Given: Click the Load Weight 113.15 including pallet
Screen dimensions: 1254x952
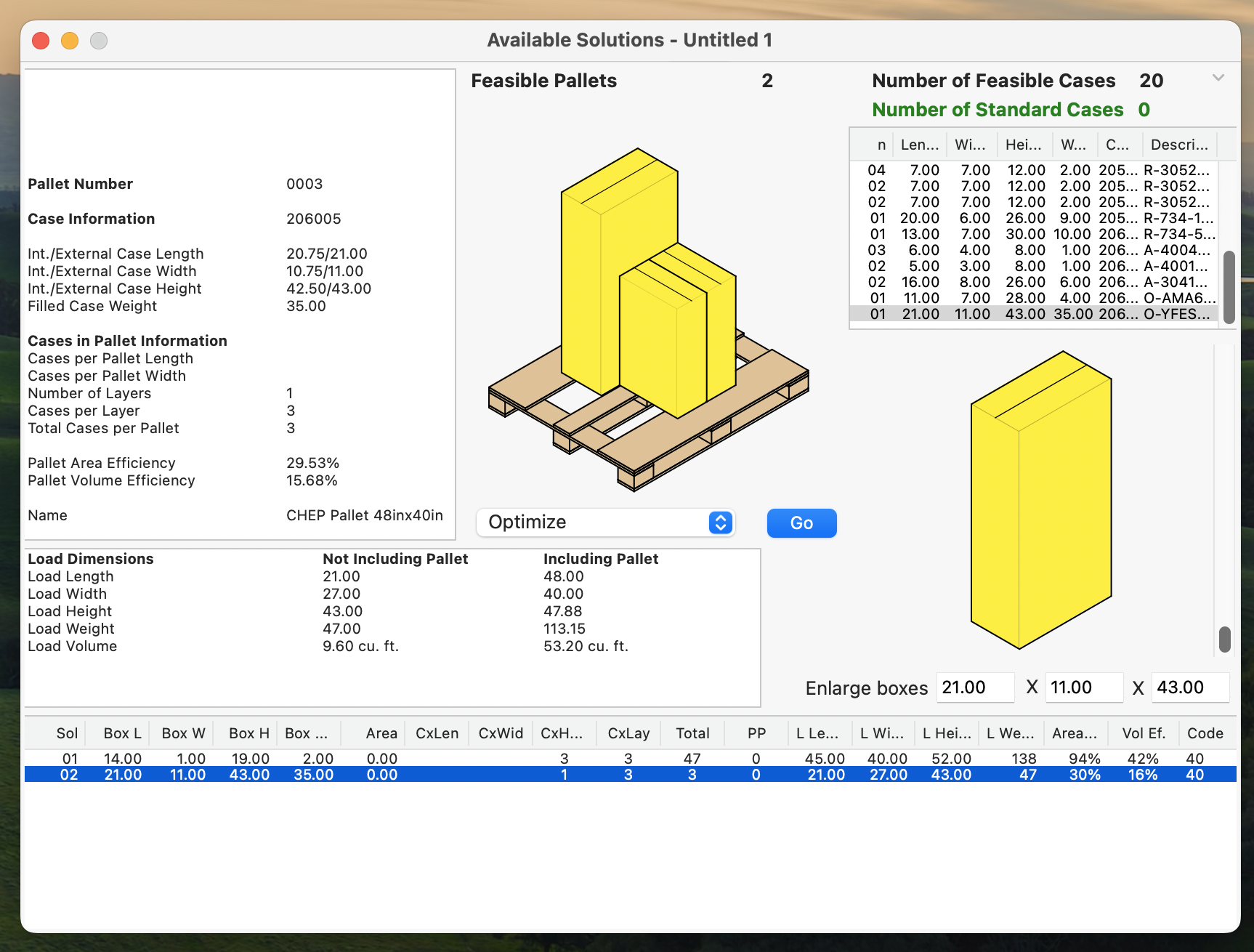Looking at the screenshot, I should click(564, 629).
